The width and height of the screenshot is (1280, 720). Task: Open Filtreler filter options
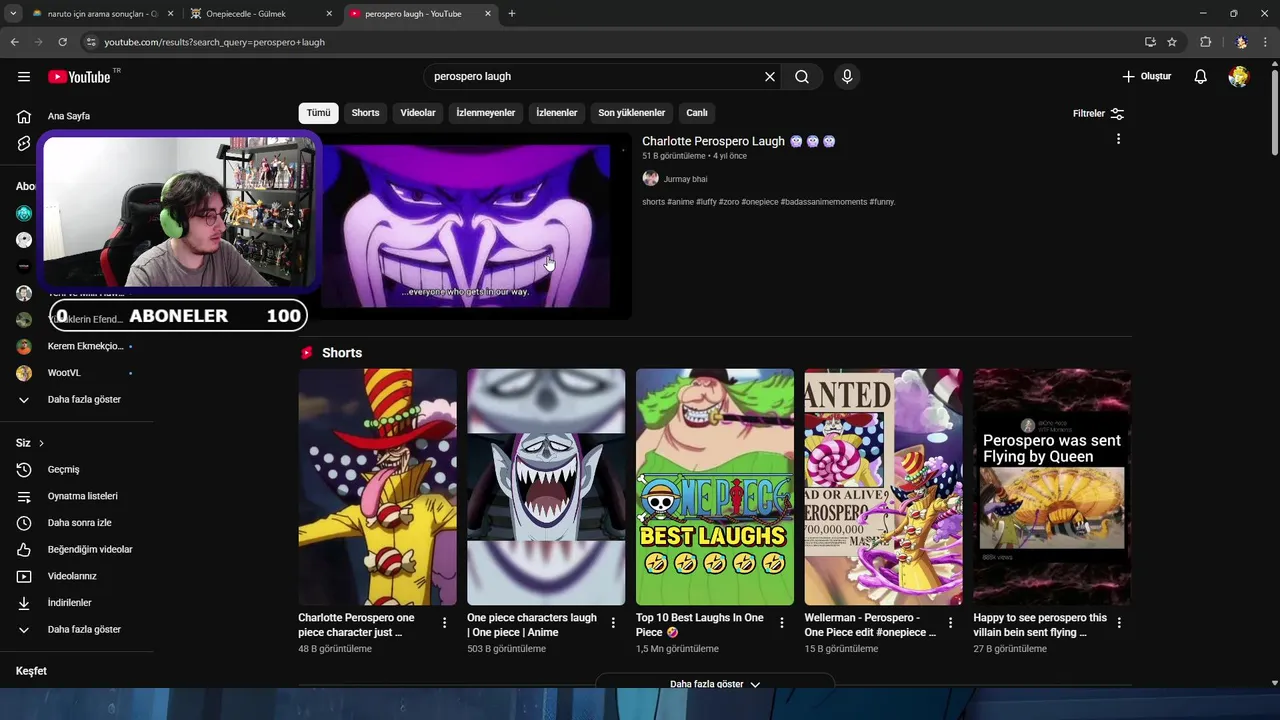(1098, 114)
